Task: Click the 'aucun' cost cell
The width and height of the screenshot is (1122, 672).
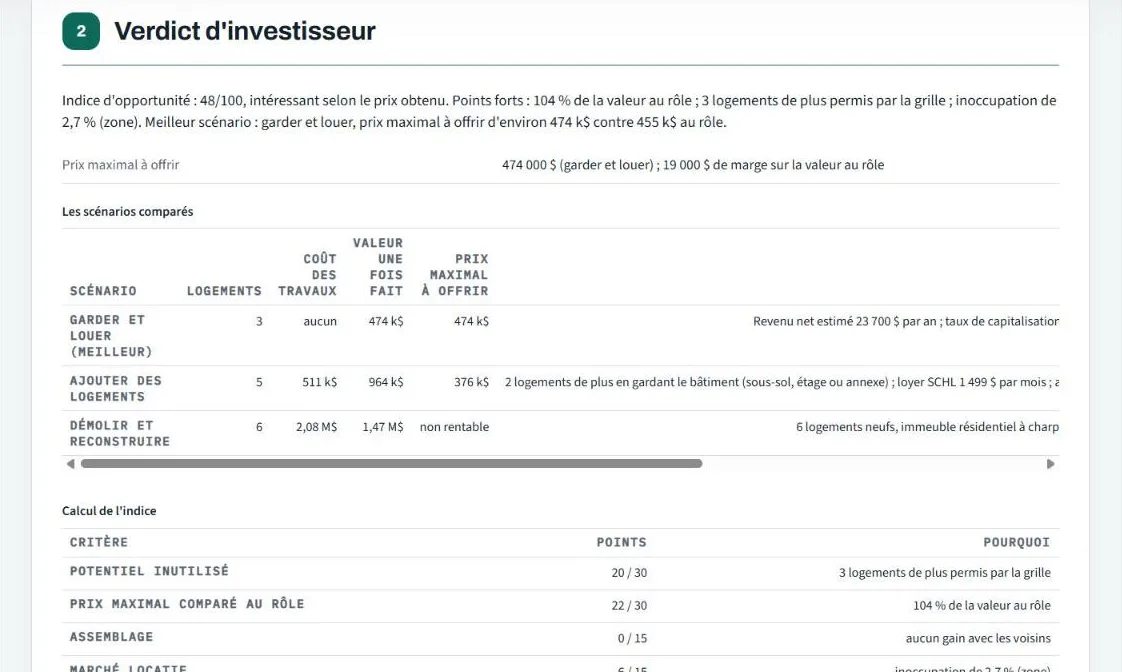Action: [x=320, y=321]
